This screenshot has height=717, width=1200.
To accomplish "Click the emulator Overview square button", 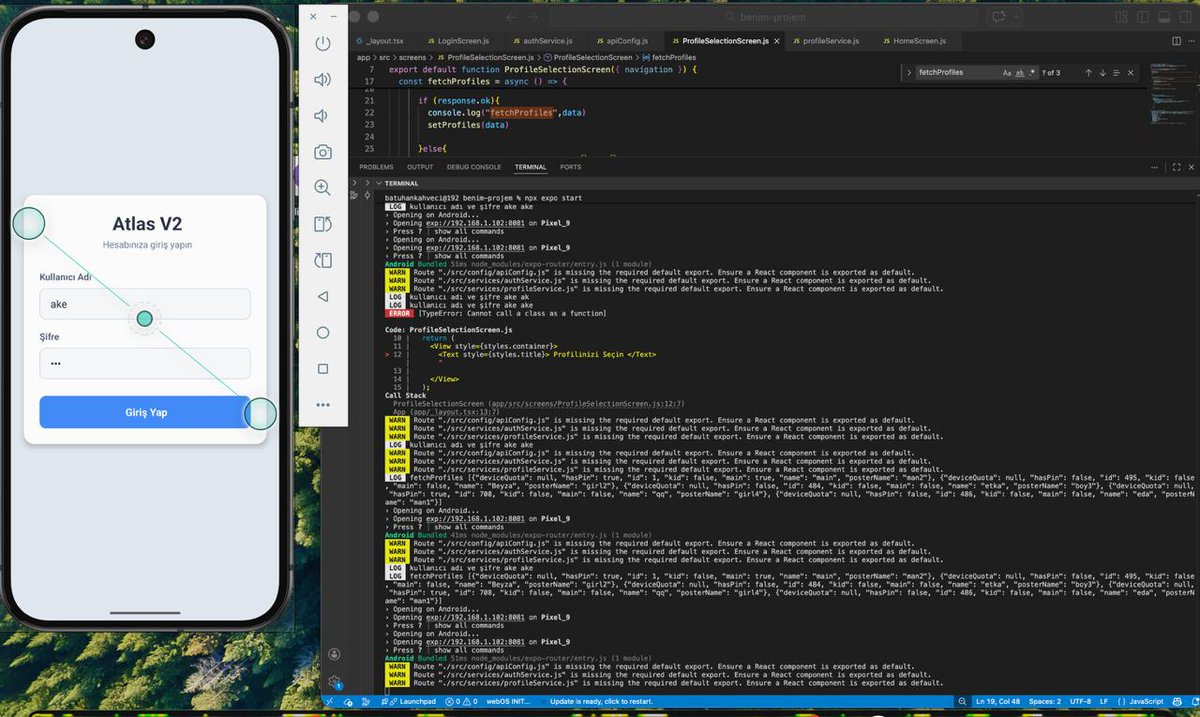I will pyautogui.click(x=322, y=368).
